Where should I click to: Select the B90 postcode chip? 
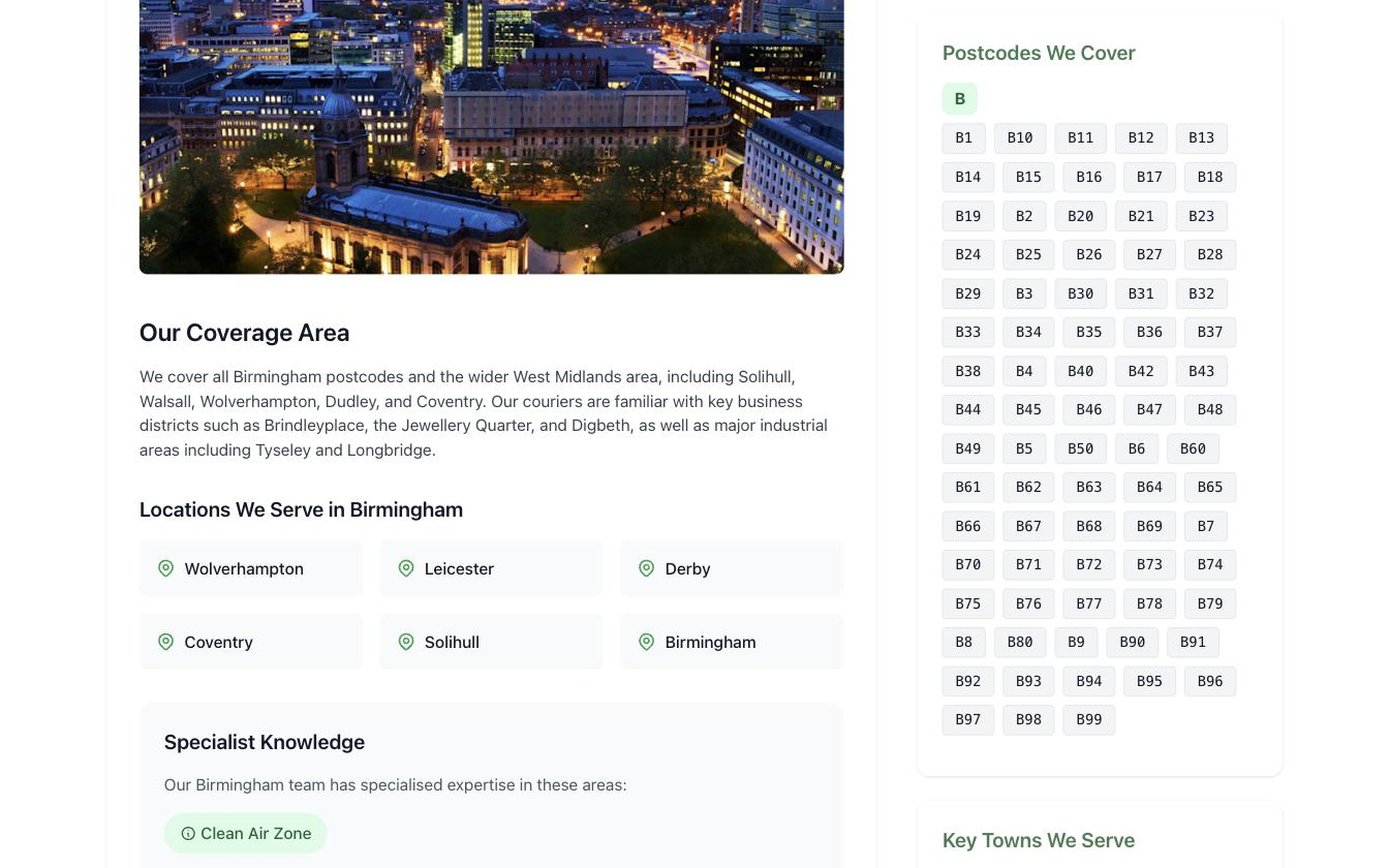(1133, 642)
